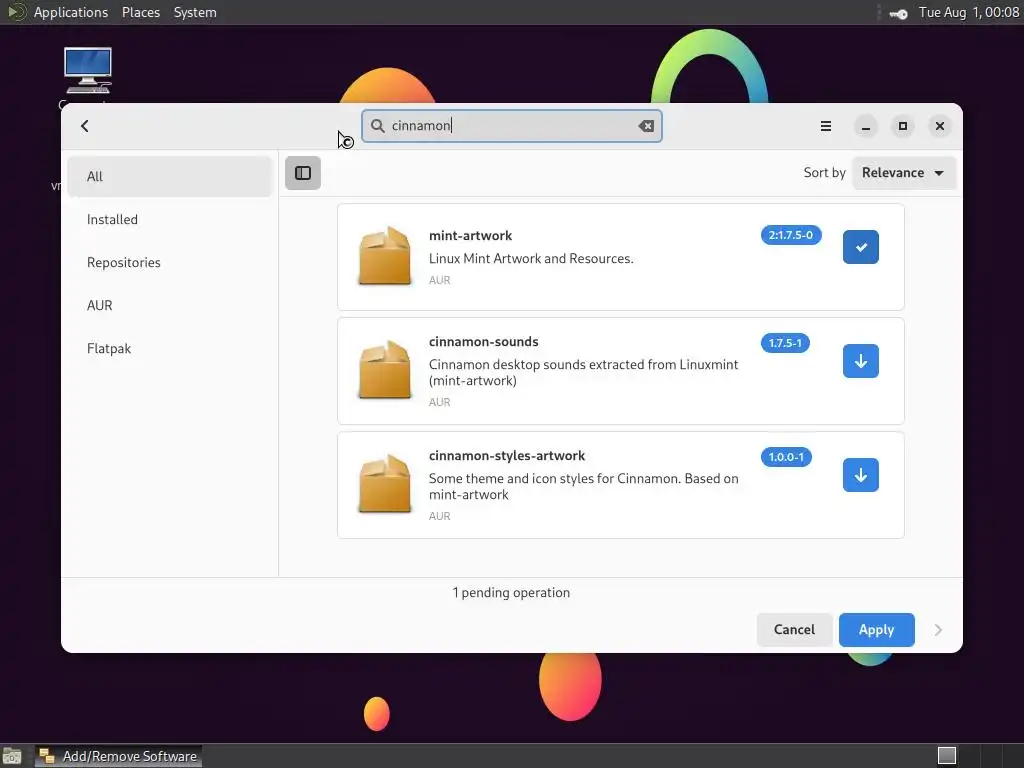The height and width of the screenshot is (768, 1024).
Task: Go back with the header arrow
Action: [x=84, y=126]
